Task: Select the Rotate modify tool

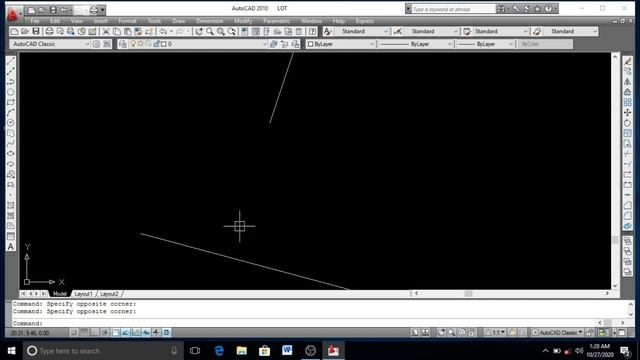Action: (x=627, y=122)
